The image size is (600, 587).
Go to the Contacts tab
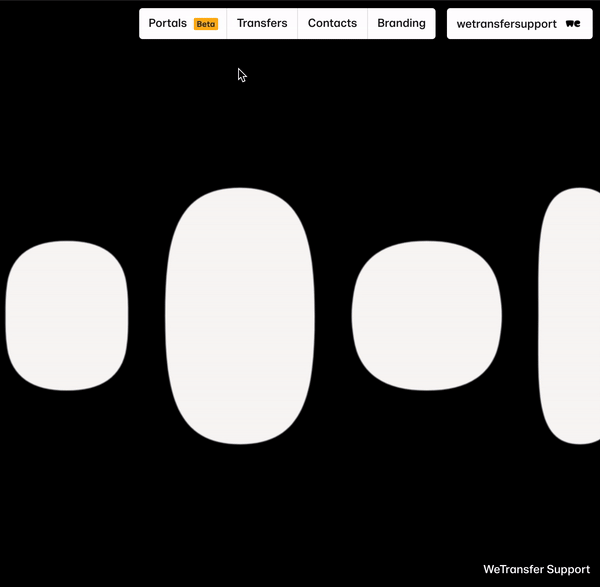coord(332,23)
